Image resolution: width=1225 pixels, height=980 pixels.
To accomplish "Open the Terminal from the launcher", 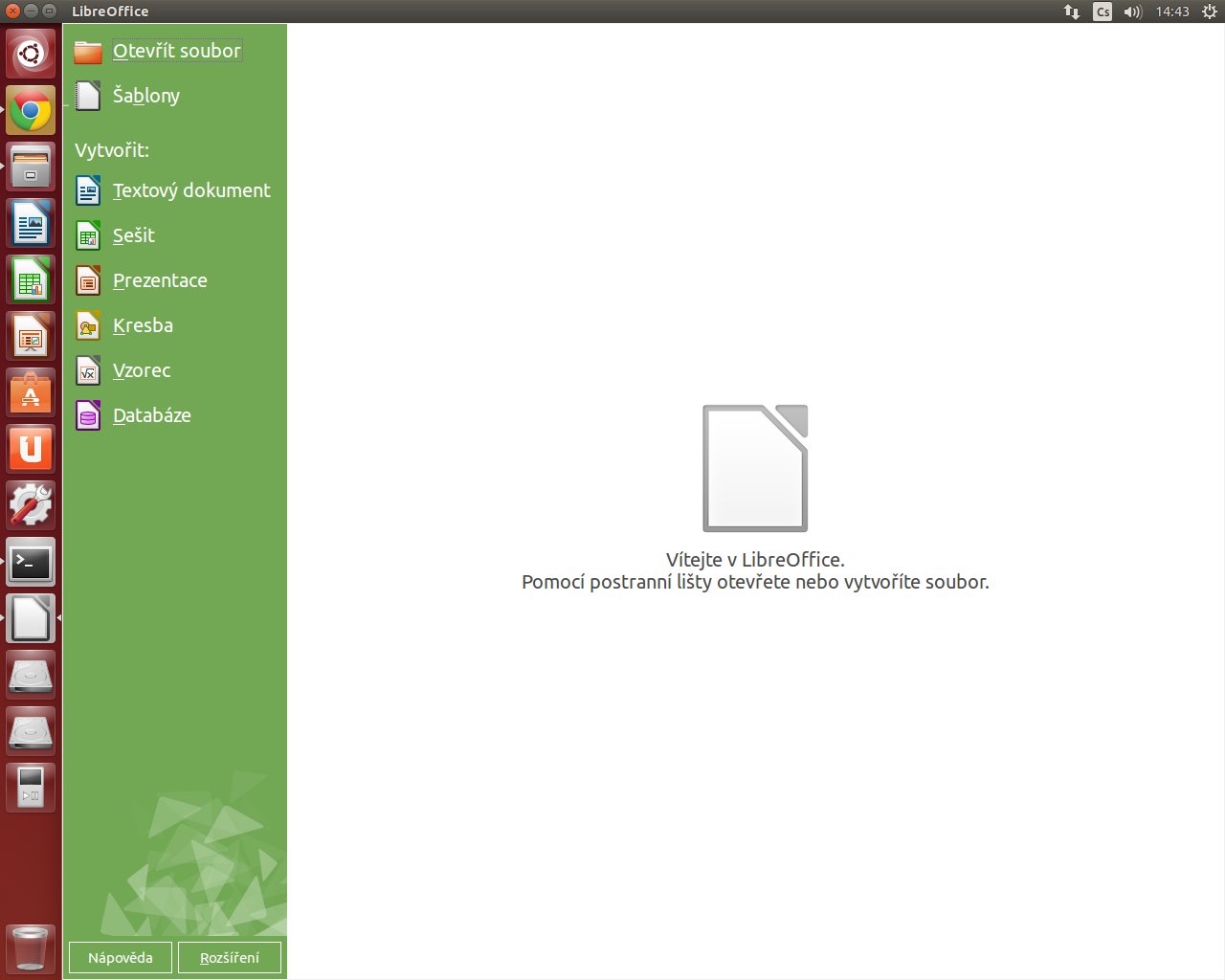I will pos(31,563).
